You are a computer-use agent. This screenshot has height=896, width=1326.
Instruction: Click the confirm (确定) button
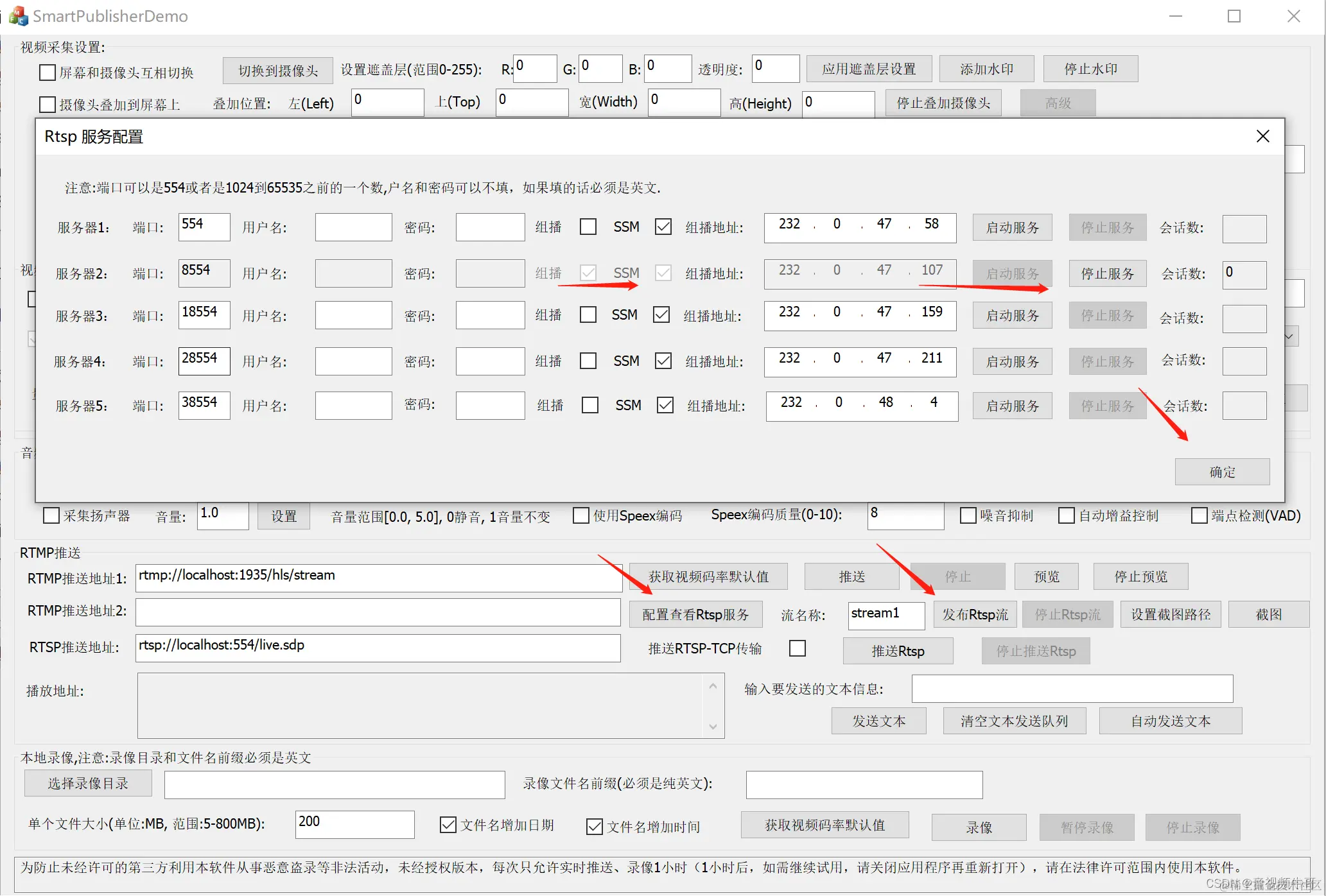pos(1221,472)
